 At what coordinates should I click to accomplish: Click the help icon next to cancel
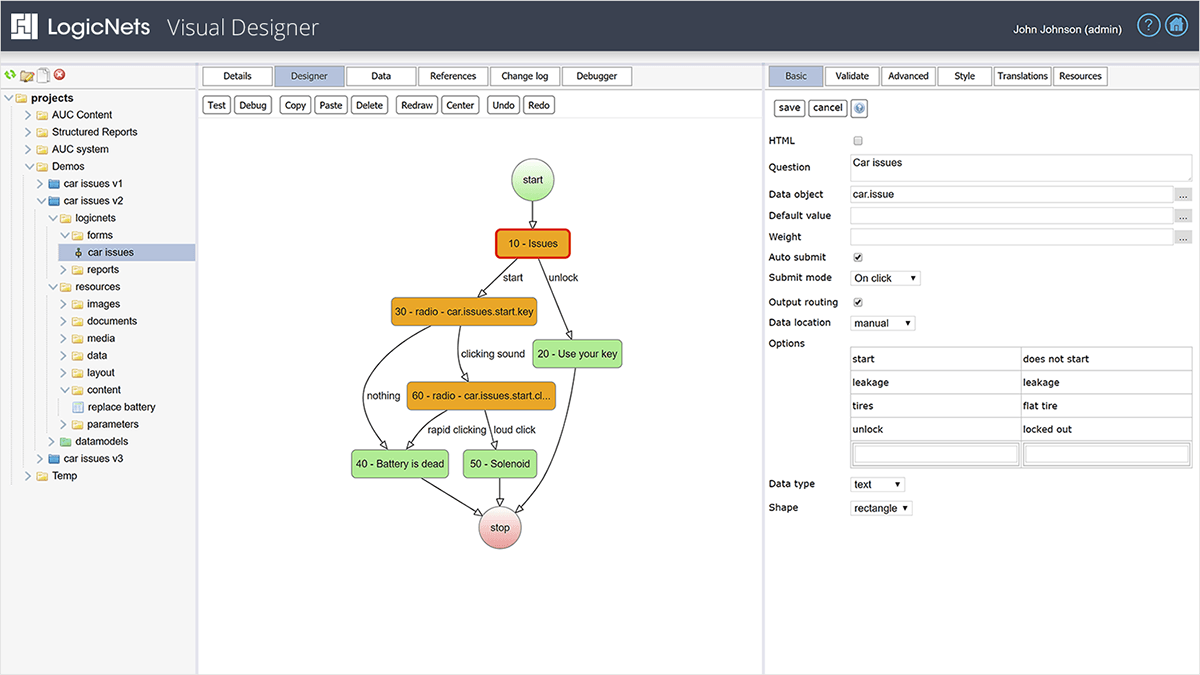[x=859, y=108]
